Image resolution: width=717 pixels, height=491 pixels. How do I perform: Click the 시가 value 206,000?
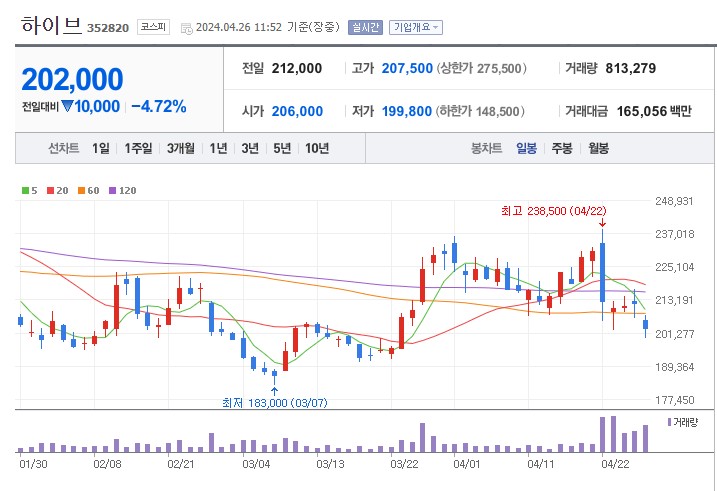[x=297, y=111]
